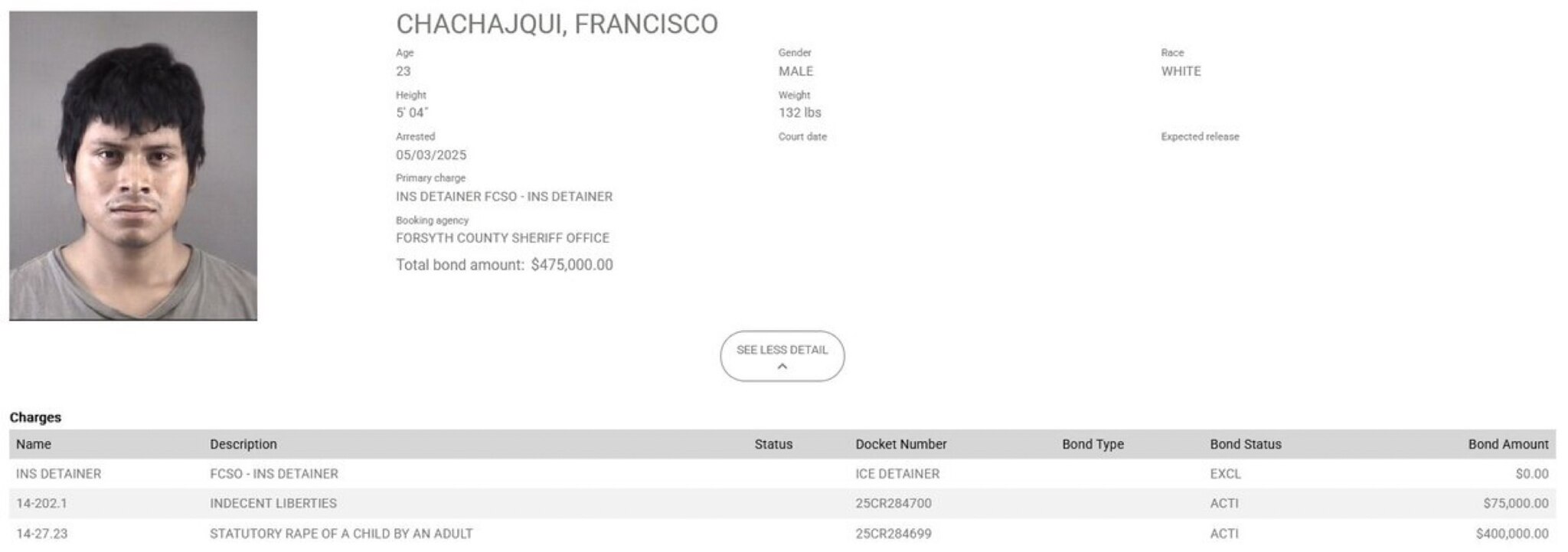Click the Charges section heading

(x=35, y=417)
